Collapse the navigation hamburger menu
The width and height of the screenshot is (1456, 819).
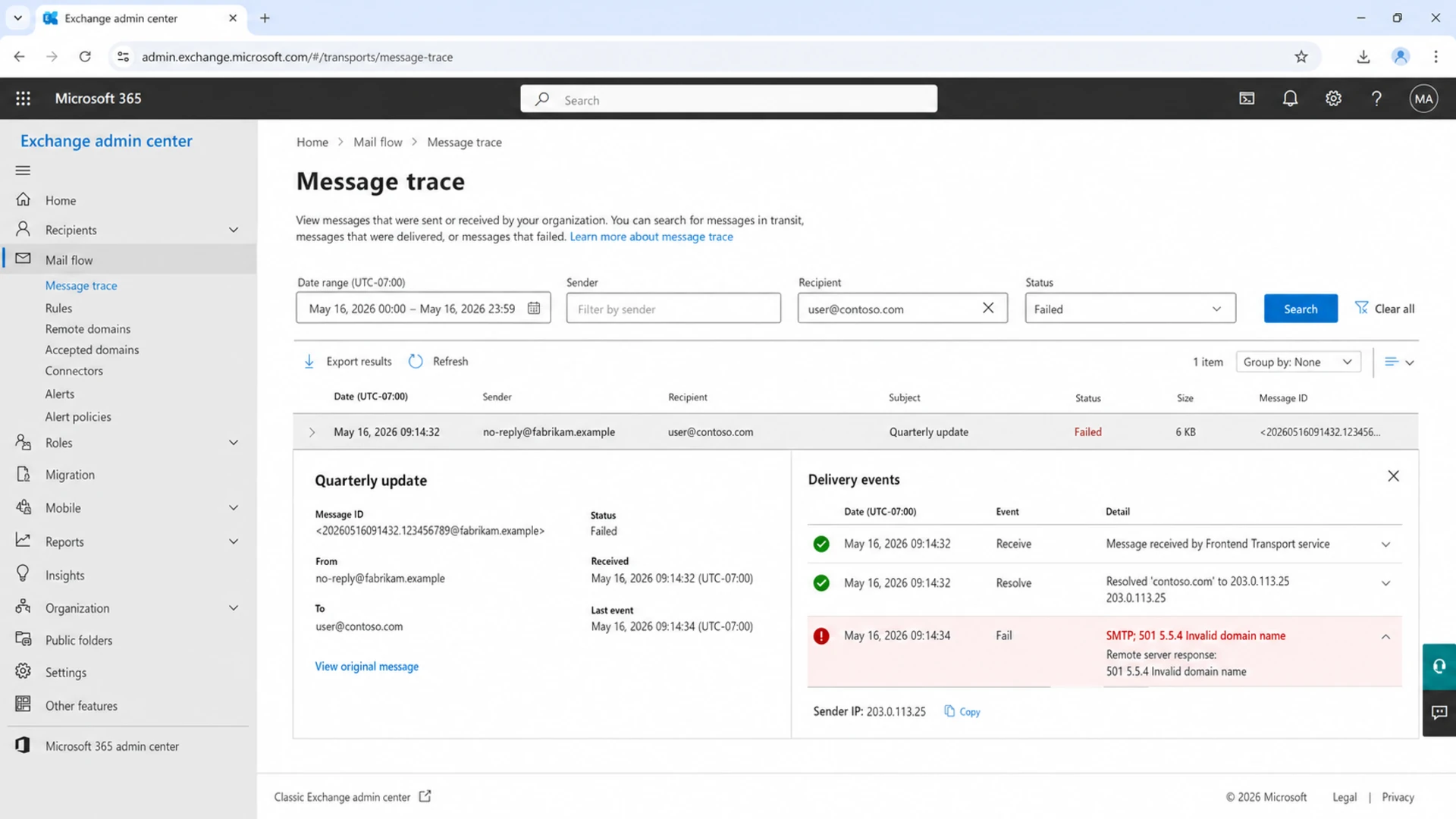coord(23,171)
